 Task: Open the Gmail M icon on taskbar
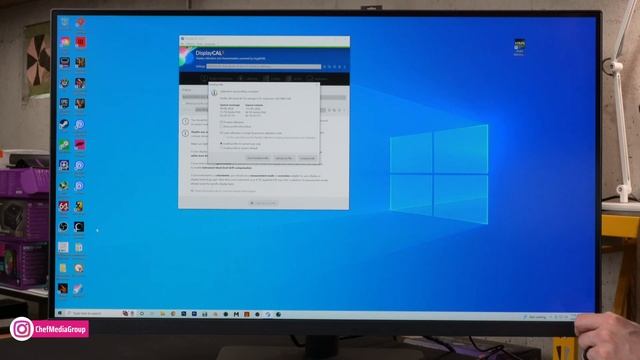pos(236,314)
